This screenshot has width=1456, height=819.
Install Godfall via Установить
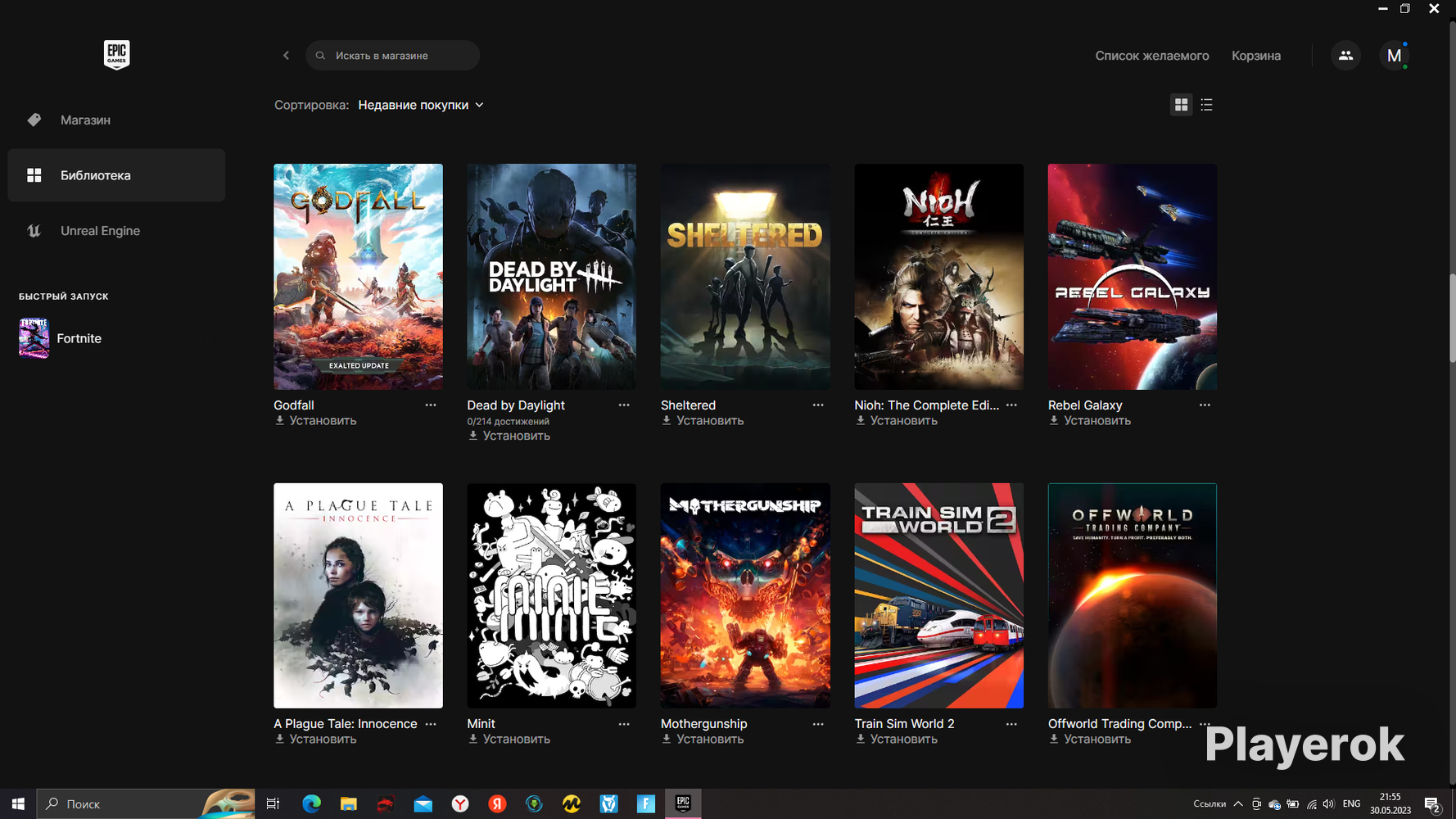coord(315,421)
